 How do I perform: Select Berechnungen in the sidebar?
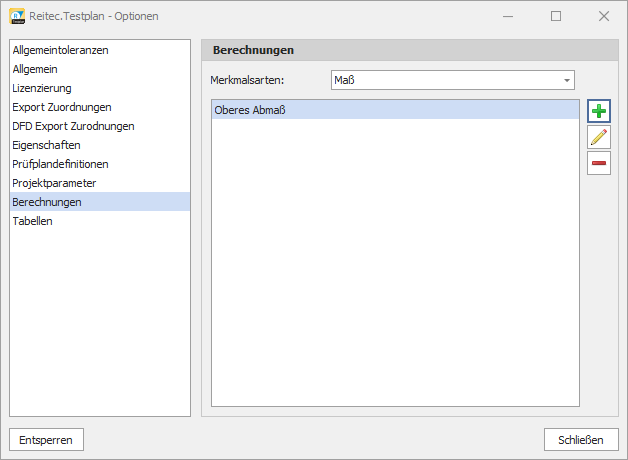100,202
